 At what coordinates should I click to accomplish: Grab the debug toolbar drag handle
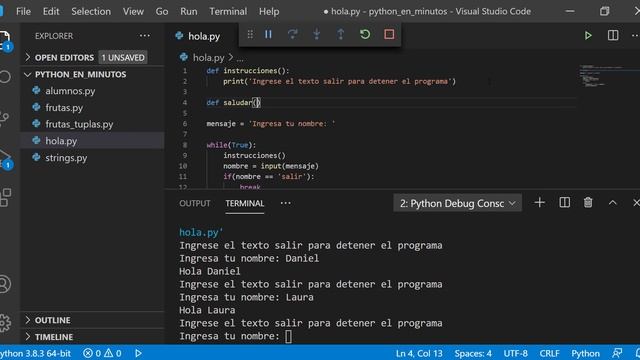[250, 34]
